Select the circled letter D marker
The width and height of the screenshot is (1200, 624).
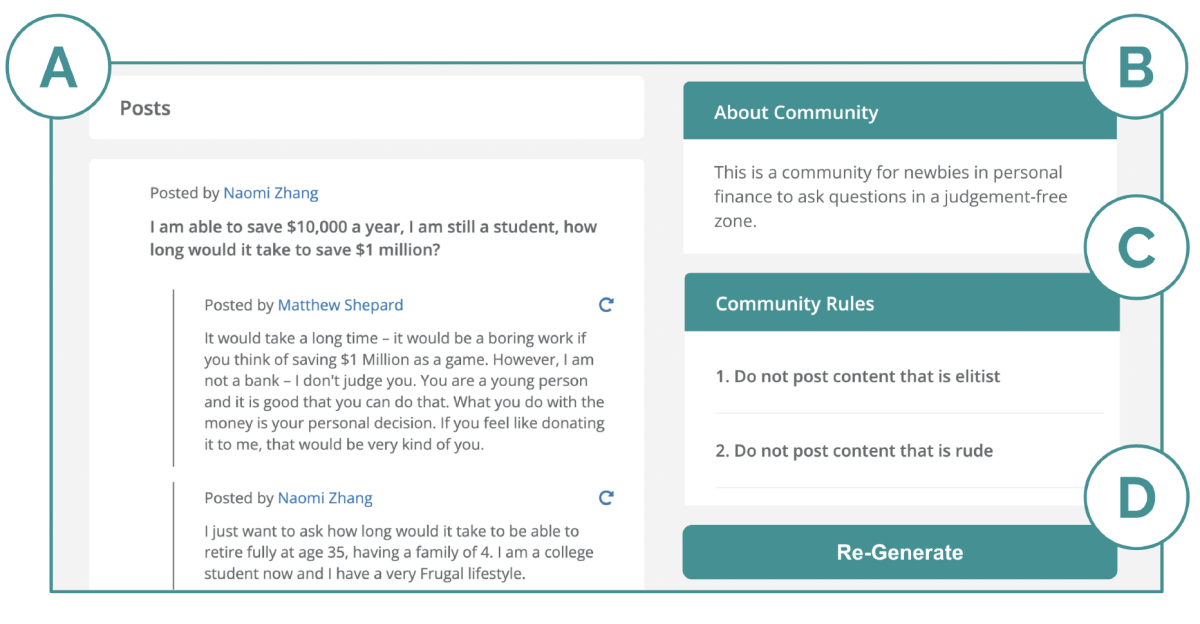tap(1135, 496)
